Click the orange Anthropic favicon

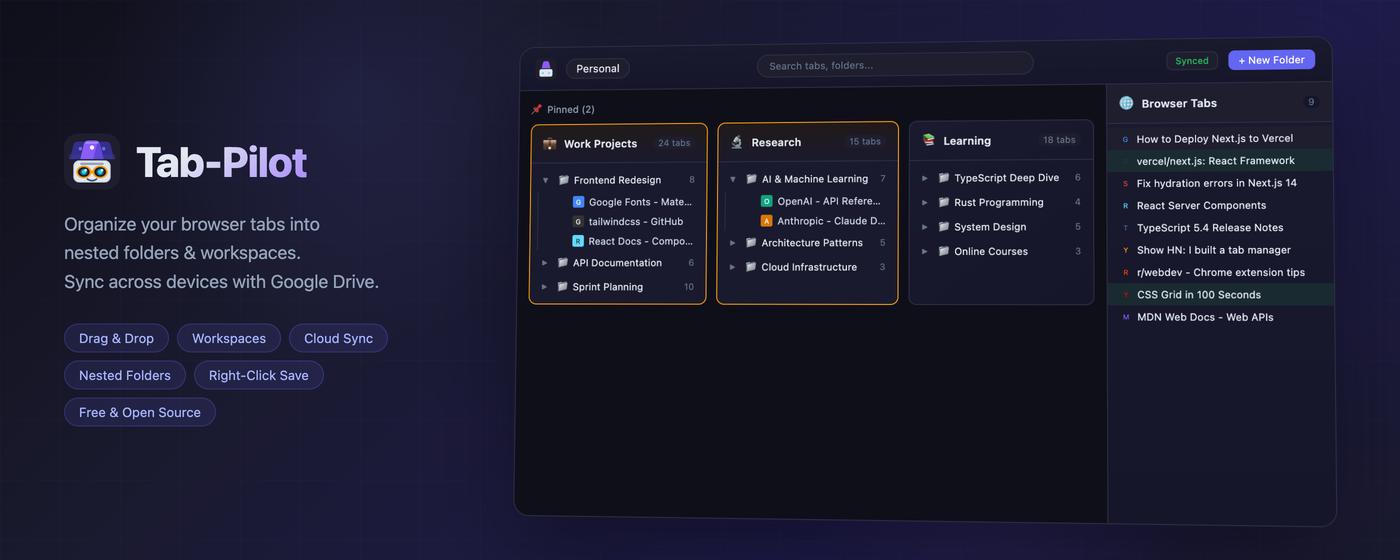(x=767, y=221)
